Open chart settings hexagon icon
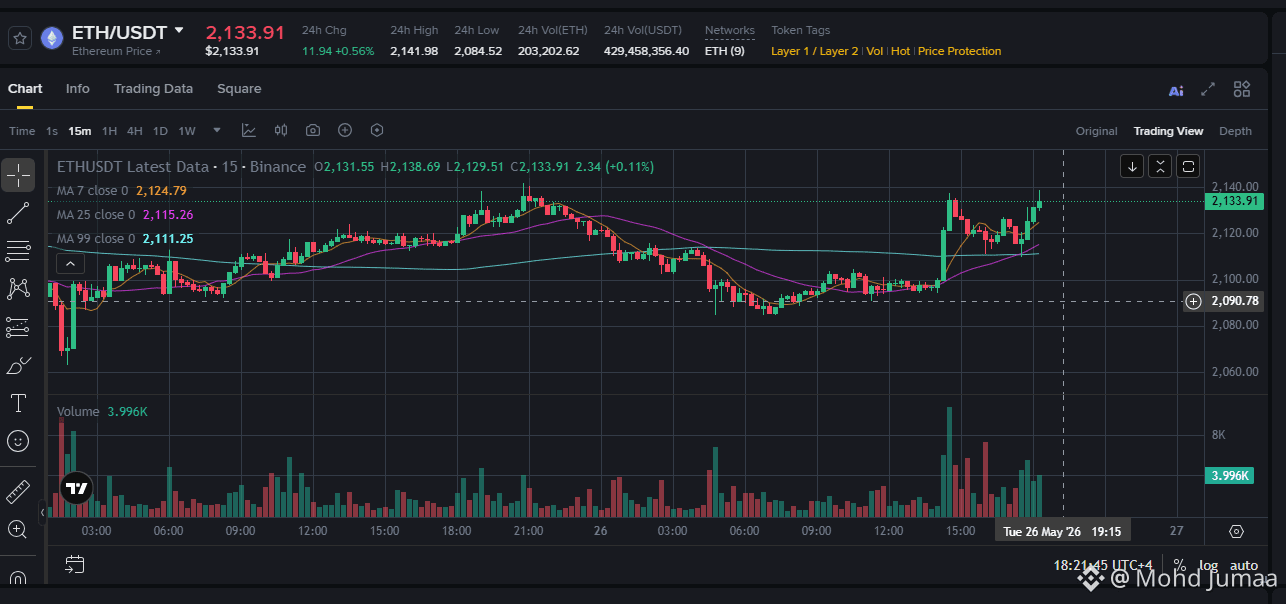1286x604 pixels. (377, 130)
